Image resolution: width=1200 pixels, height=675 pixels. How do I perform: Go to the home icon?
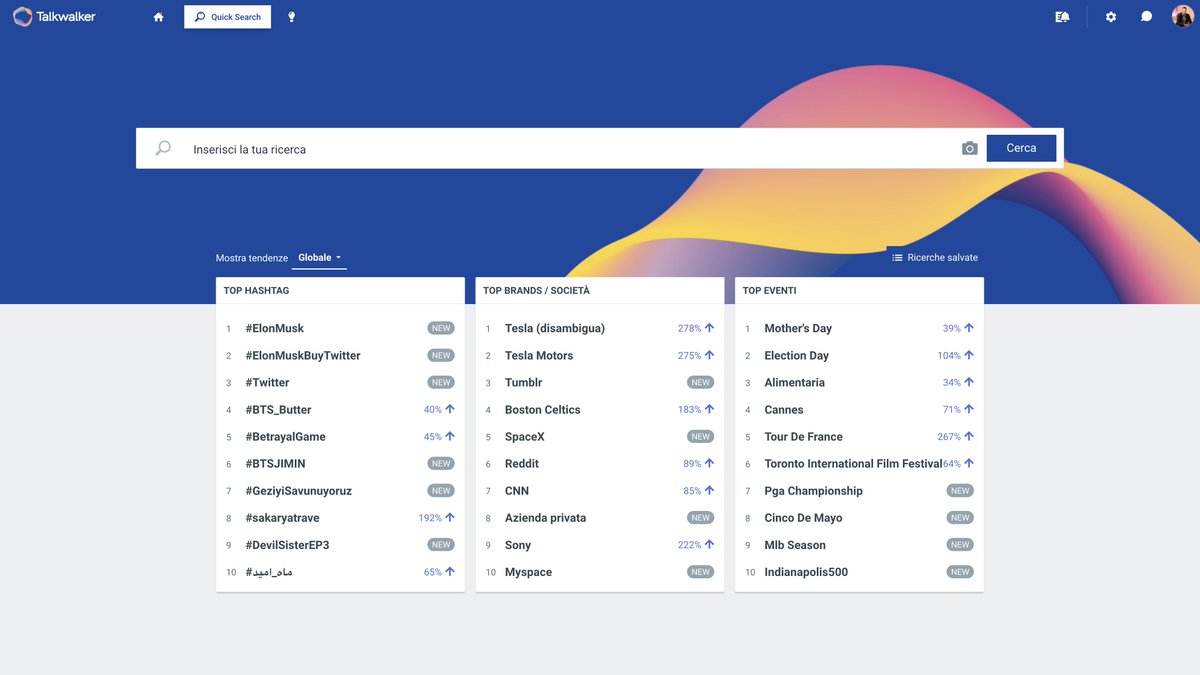point(158,17)
